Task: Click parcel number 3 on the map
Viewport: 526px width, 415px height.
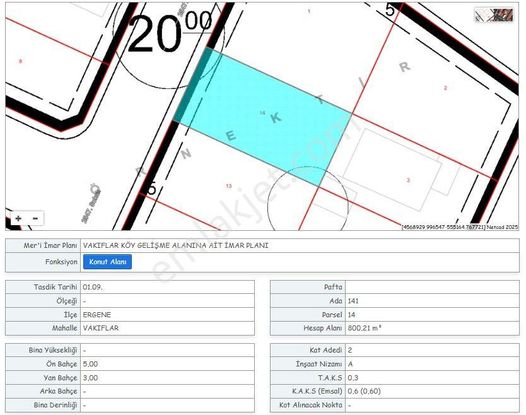Action: 408,180
